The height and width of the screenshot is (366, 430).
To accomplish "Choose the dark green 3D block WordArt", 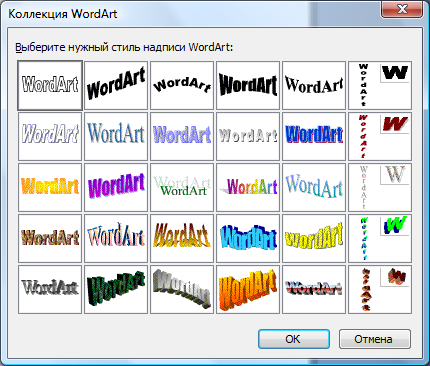I will (116, 289).
